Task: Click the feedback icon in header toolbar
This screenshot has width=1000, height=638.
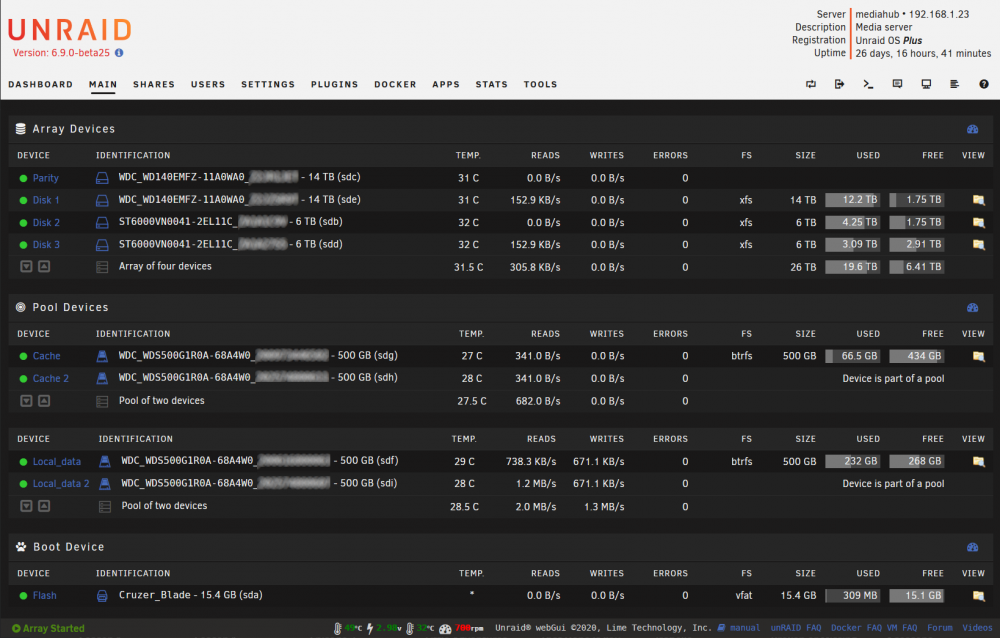Action: coord(897,84)
